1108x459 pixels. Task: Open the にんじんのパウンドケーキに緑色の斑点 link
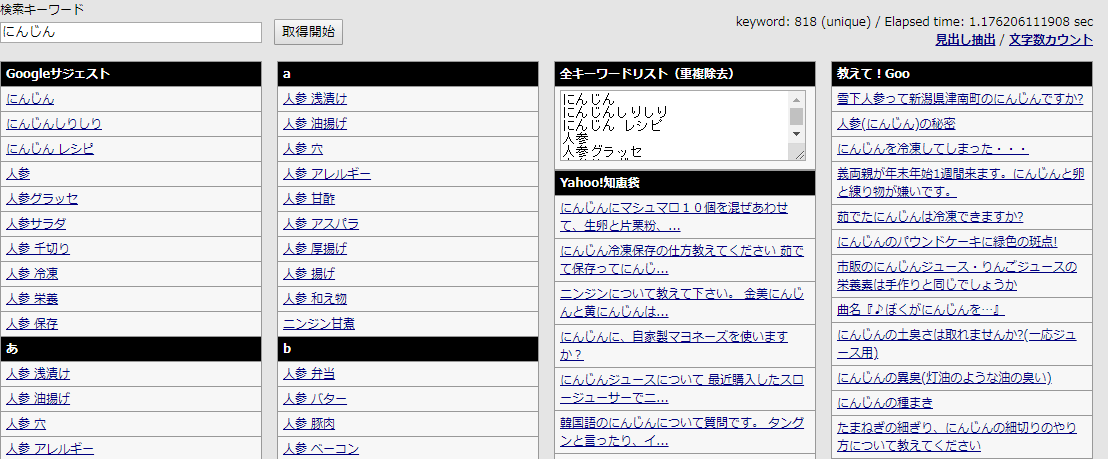(947, 242)
